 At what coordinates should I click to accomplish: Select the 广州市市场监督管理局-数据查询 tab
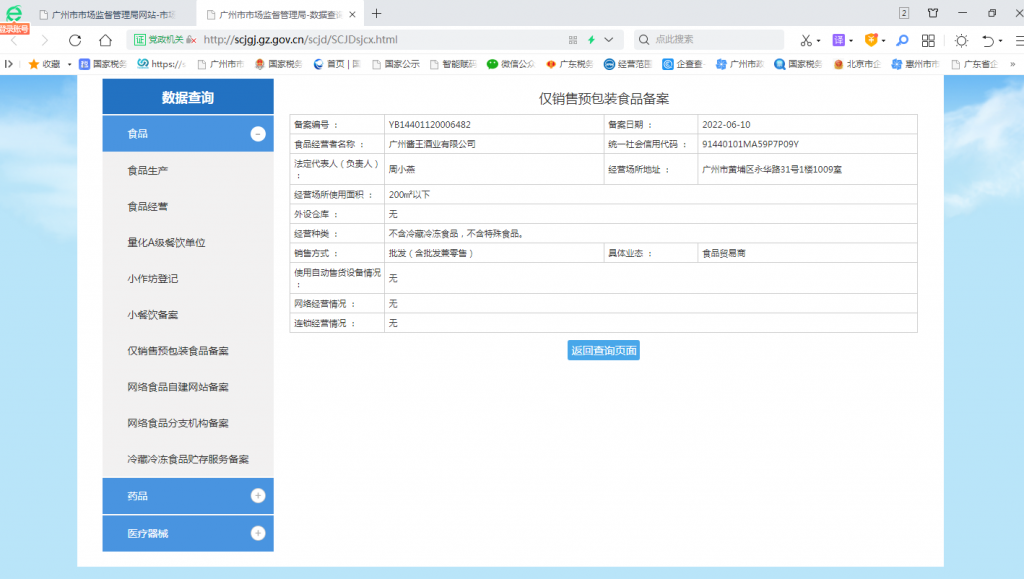[281, 14]
